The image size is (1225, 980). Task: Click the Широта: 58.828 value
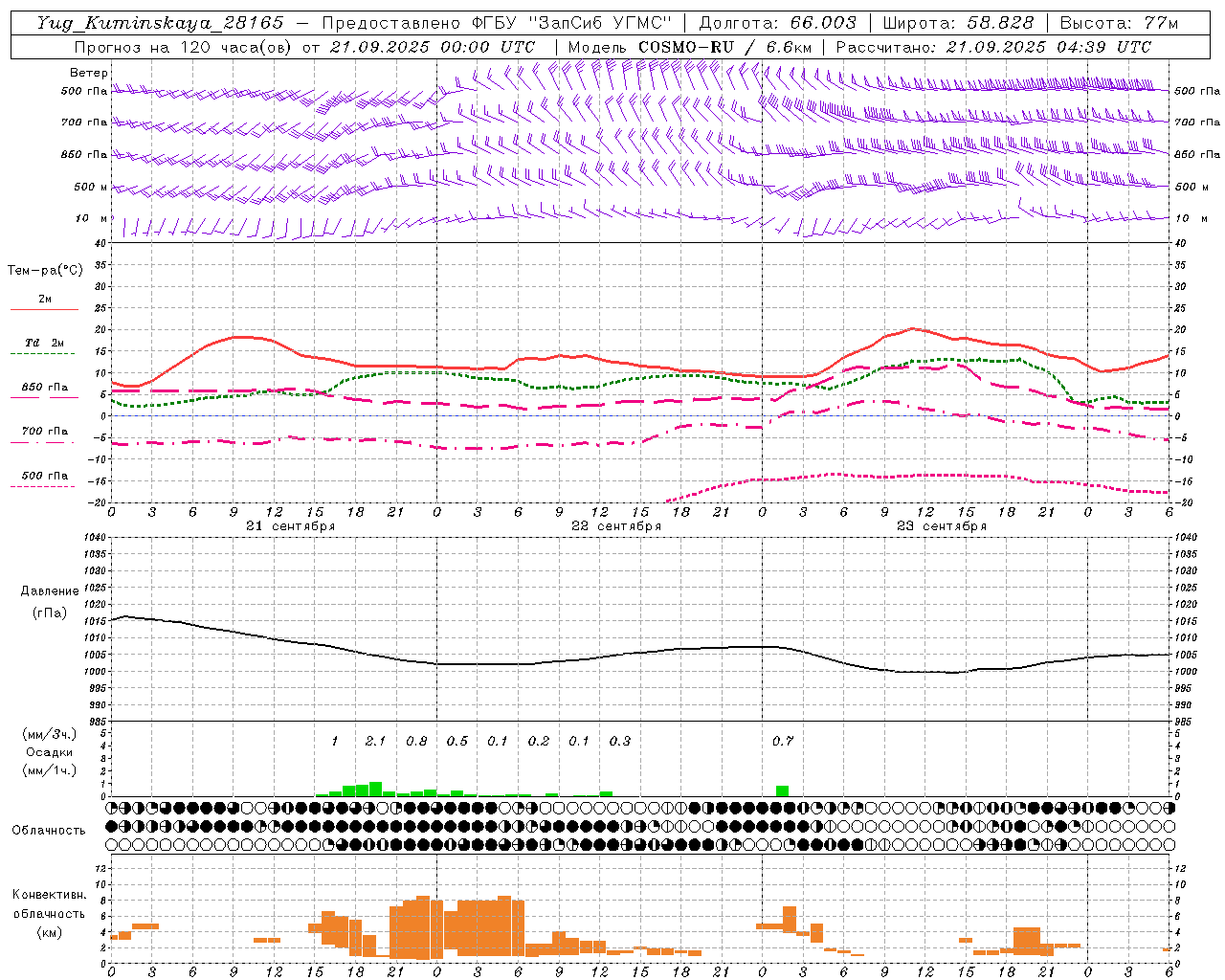(x=958, y=23)
